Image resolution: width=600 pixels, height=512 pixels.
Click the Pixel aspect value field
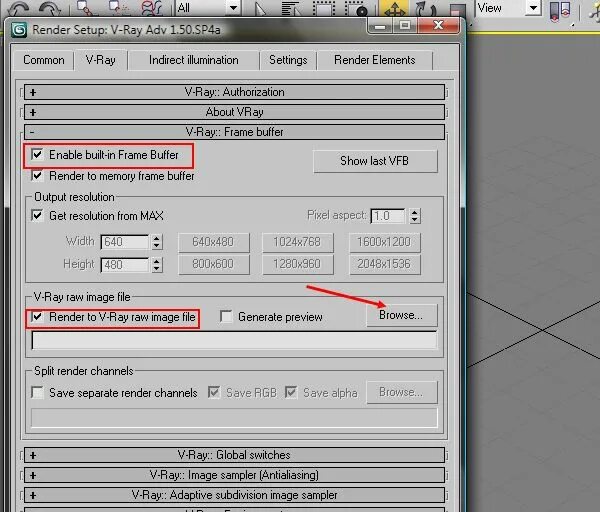[x=388, y=216]
